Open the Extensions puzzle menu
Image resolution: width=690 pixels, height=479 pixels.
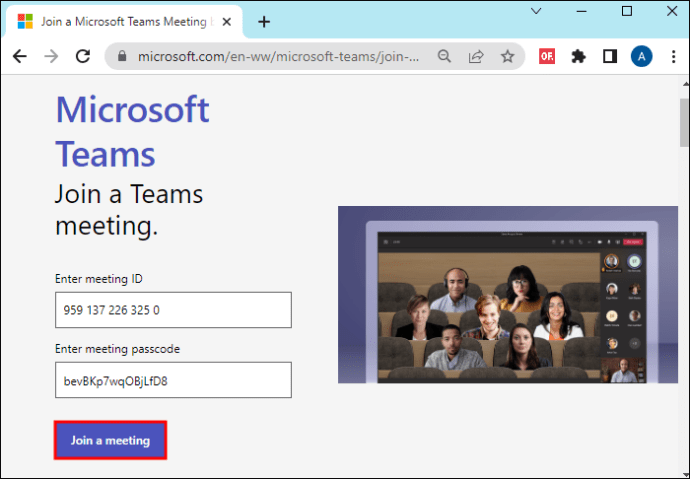578,56
